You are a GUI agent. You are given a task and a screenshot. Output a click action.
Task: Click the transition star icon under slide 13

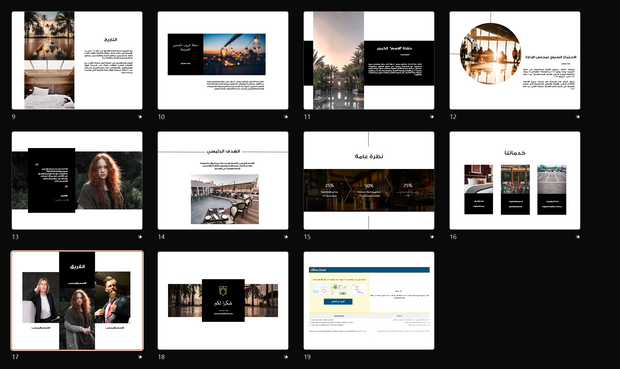point(140,237)
